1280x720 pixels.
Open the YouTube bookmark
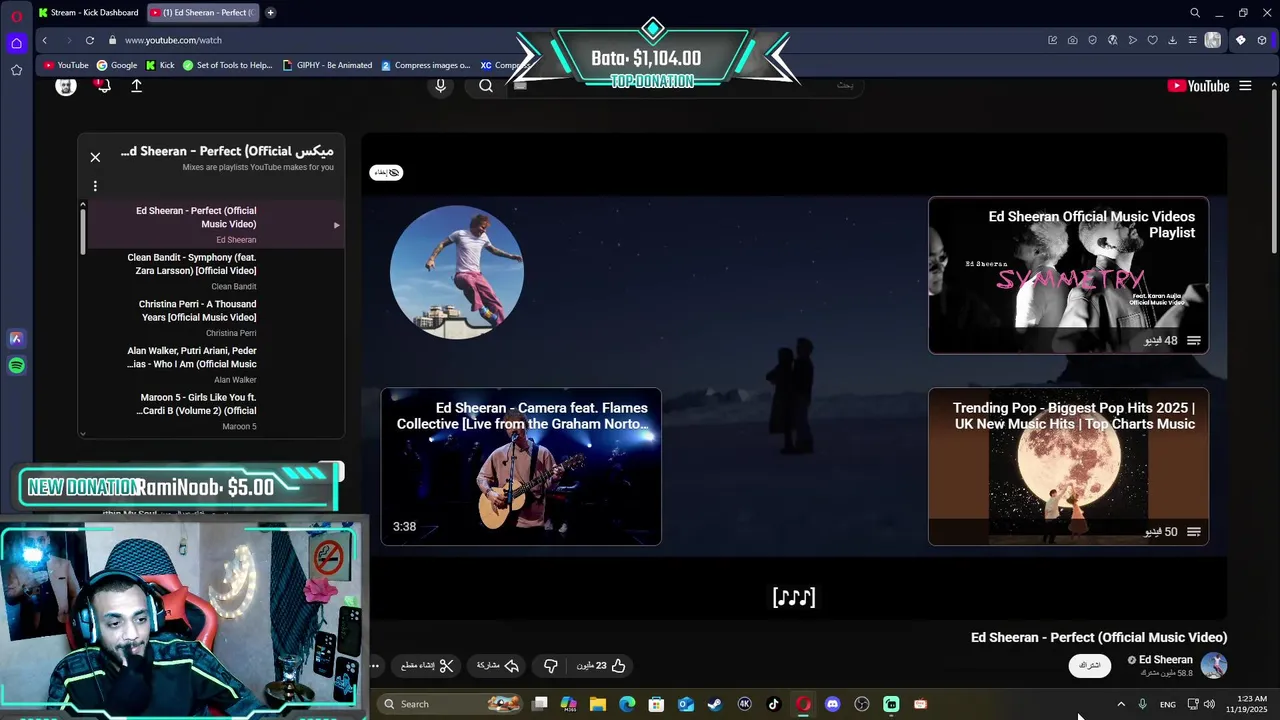[66, 65]
